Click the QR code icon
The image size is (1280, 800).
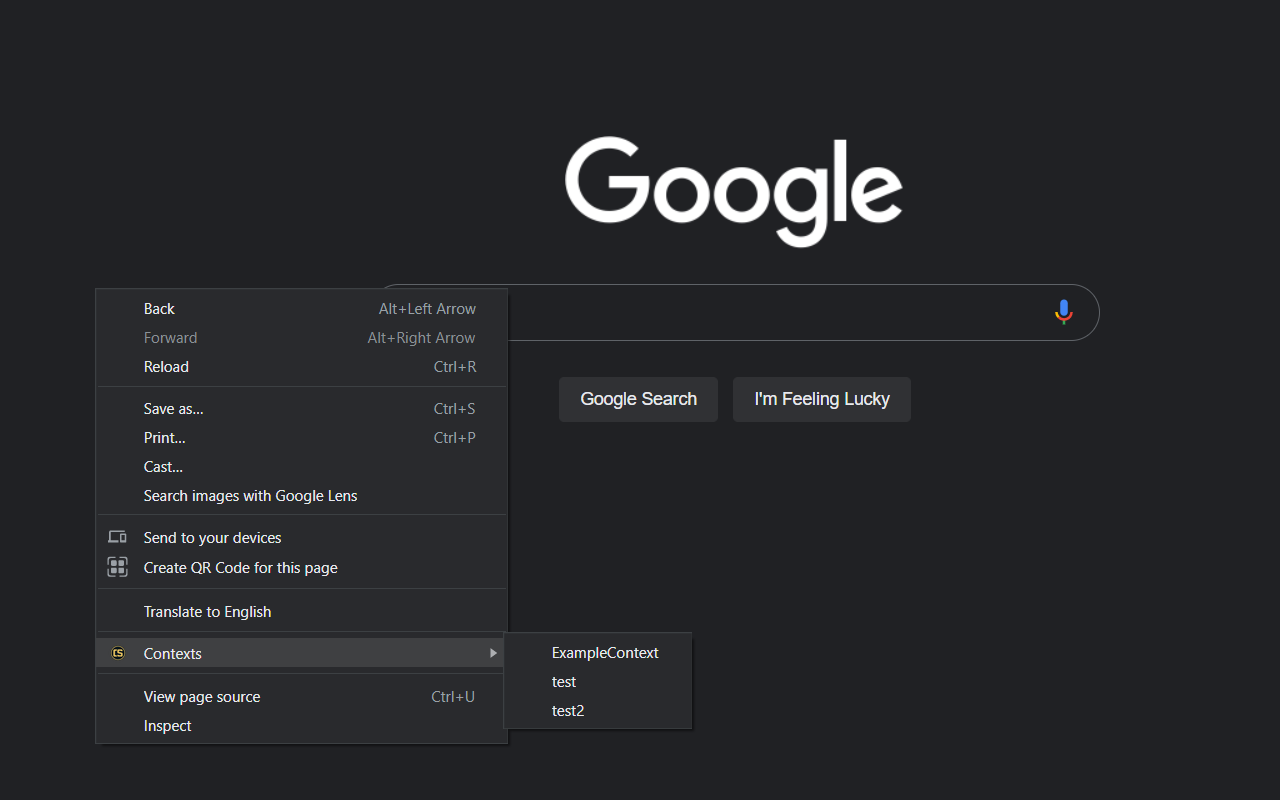point(118,567)
